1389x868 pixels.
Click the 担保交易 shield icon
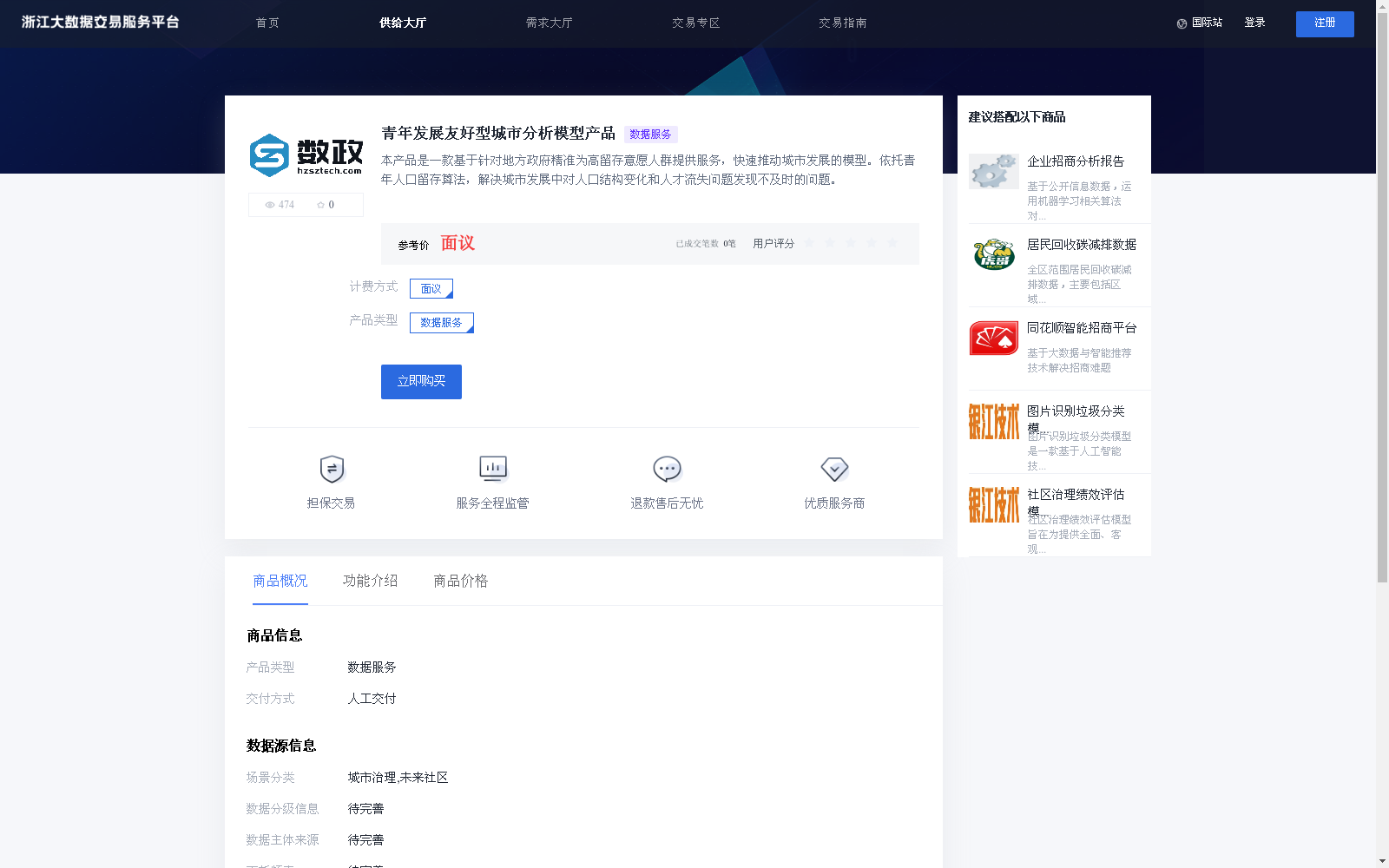coord(332,470)
